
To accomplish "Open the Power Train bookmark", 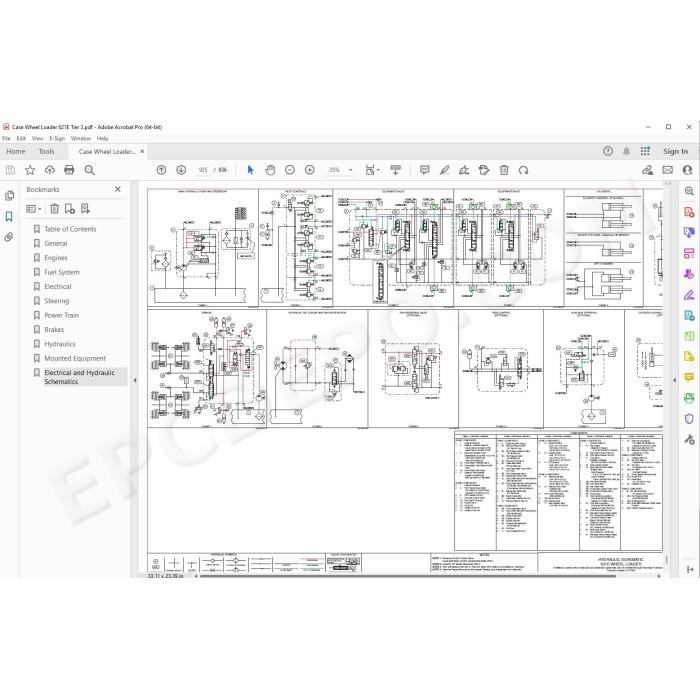I will (x=62, y=315).
